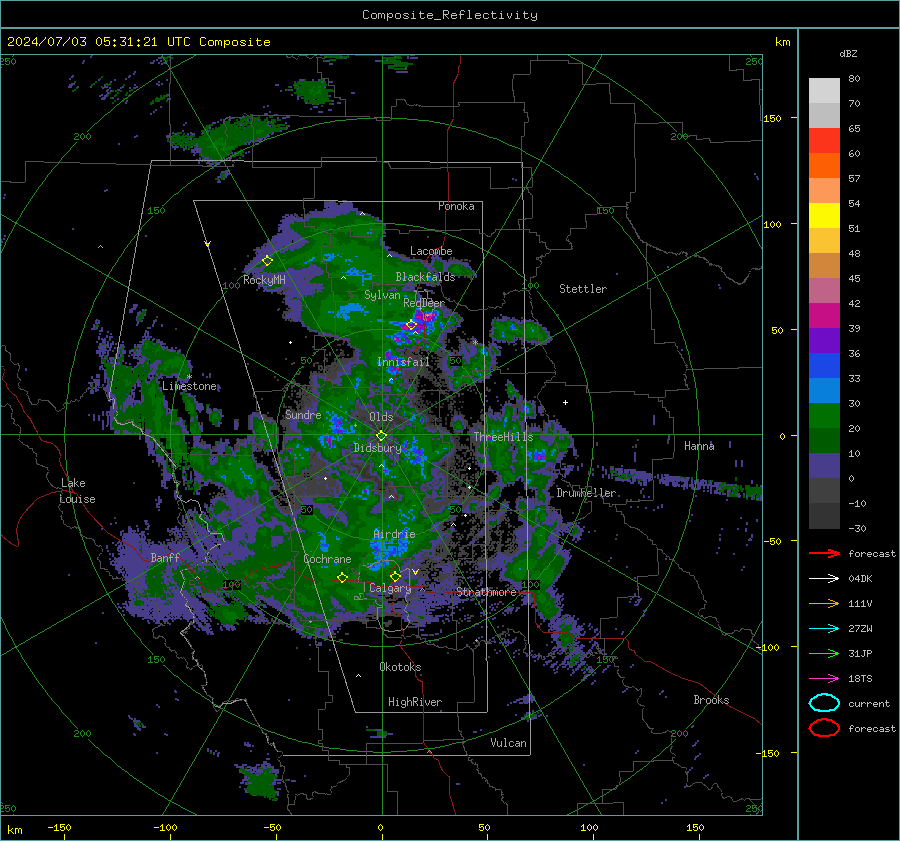
Task: Pick the light gray 70-80 dBZ swatch
Action: (824, 91)
